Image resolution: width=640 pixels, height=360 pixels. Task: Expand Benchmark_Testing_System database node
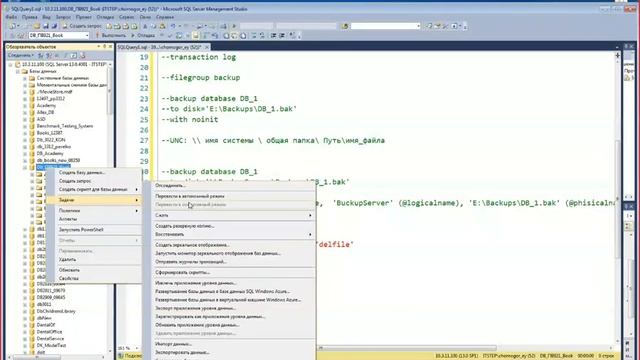click(x=25, y=126)
